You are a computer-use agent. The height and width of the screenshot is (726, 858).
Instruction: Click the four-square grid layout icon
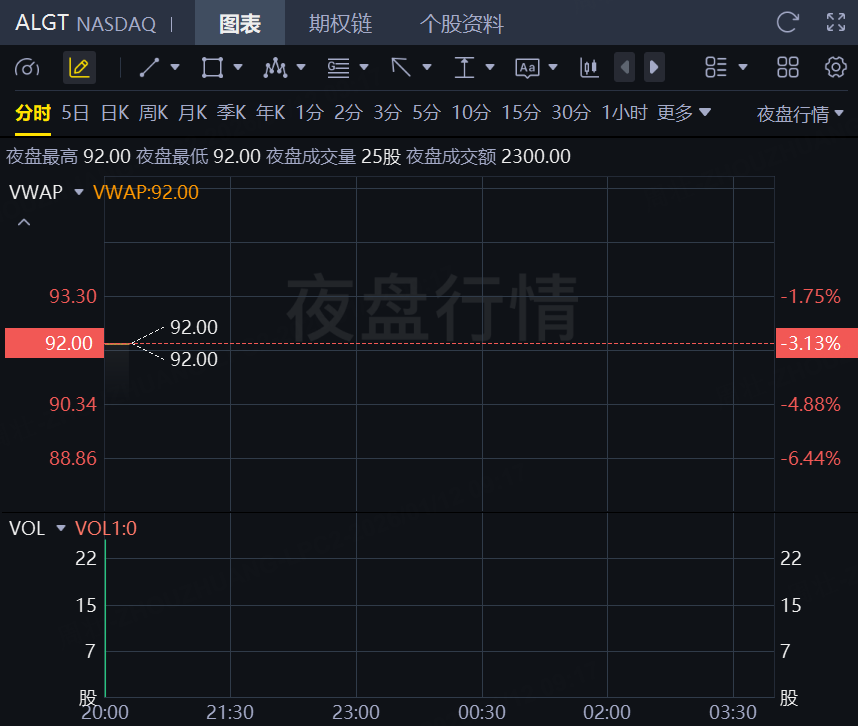(x=788, y=67)
